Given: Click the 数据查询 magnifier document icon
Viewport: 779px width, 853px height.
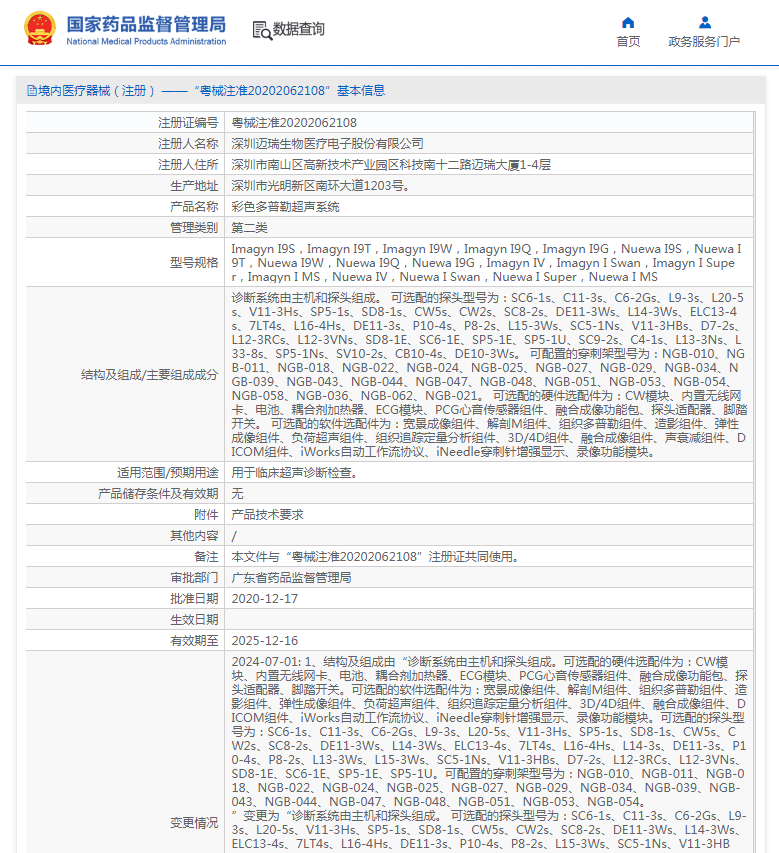Looking at the screenshot, I should click(262, 30).
